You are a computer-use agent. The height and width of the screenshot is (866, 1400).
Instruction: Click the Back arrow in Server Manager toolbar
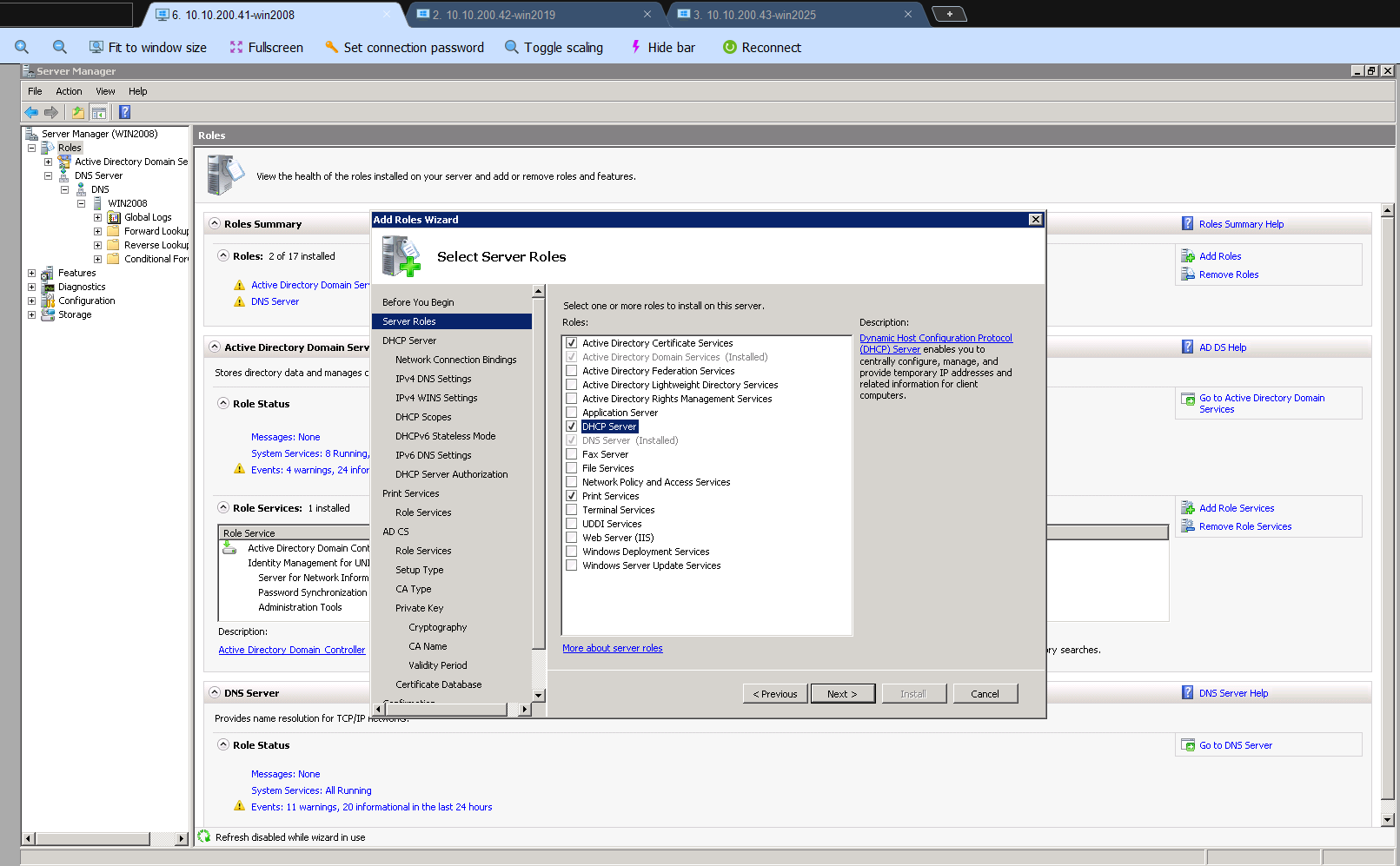pyautogui.click(x=31, y=112)
